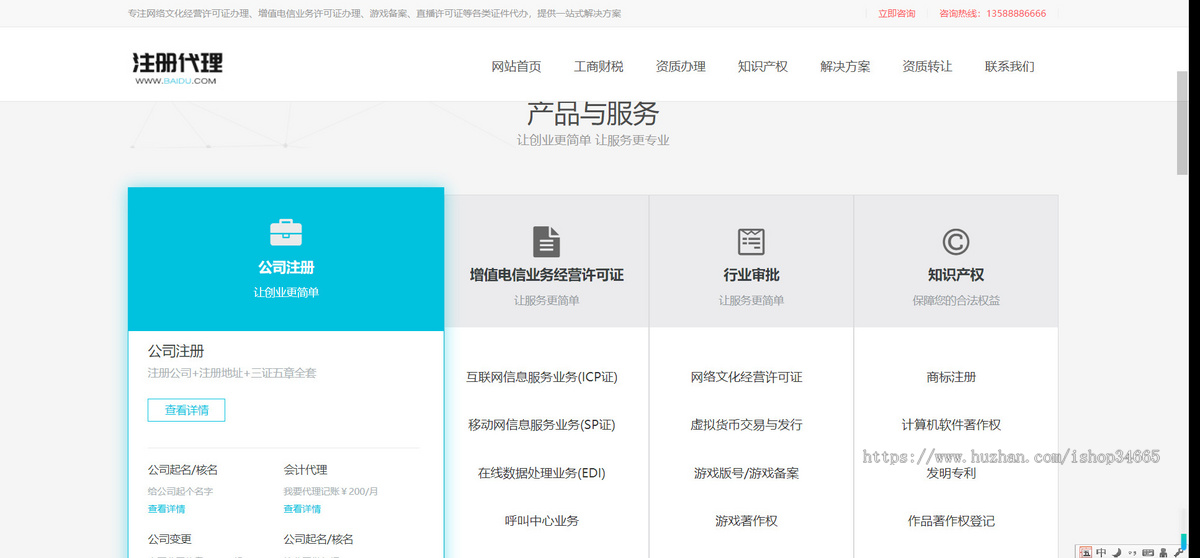Click 公司起名/核名 title beside 公司变更
This screenshot has height=558, width=1200.
[318, 539]
